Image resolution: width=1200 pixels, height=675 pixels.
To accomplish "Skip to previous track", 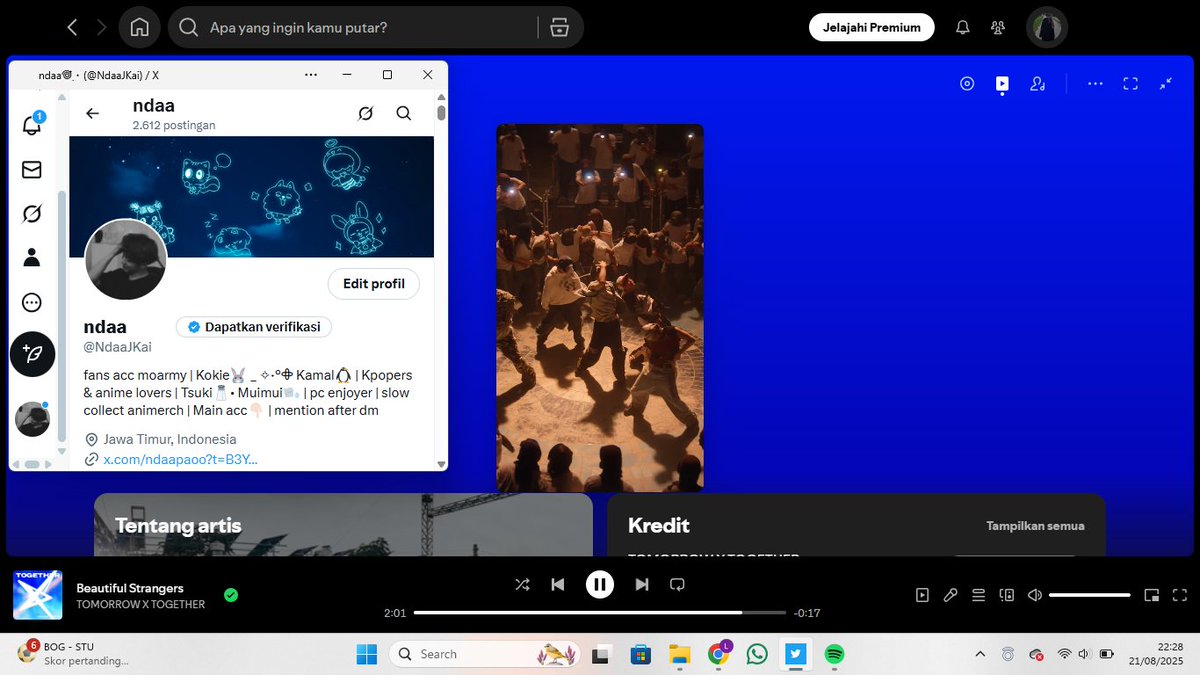I will pyautogui.click(x=558, y=585).
